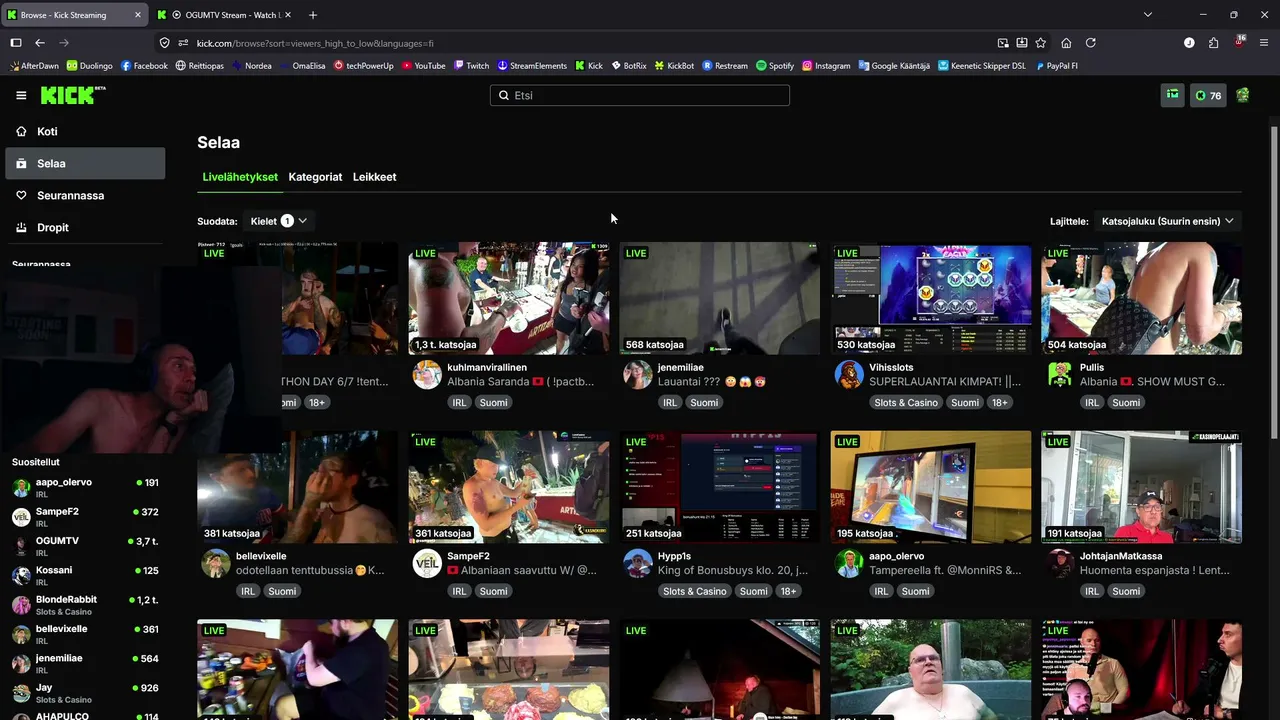Open the KickBot bookmark
1280x720 pixels.
(675, 66)
